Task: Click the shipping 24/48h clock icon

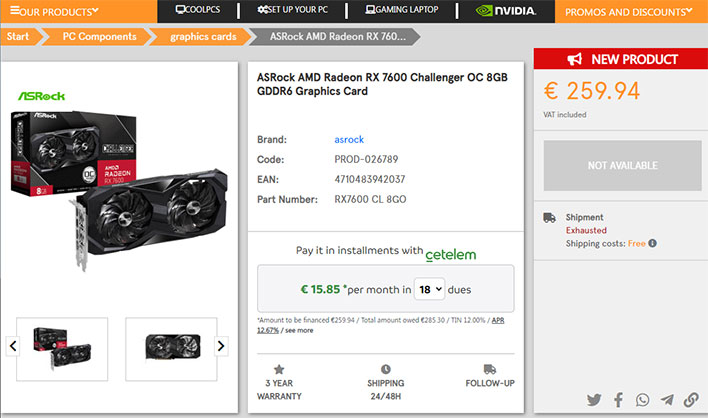Action: pos(386,369)
